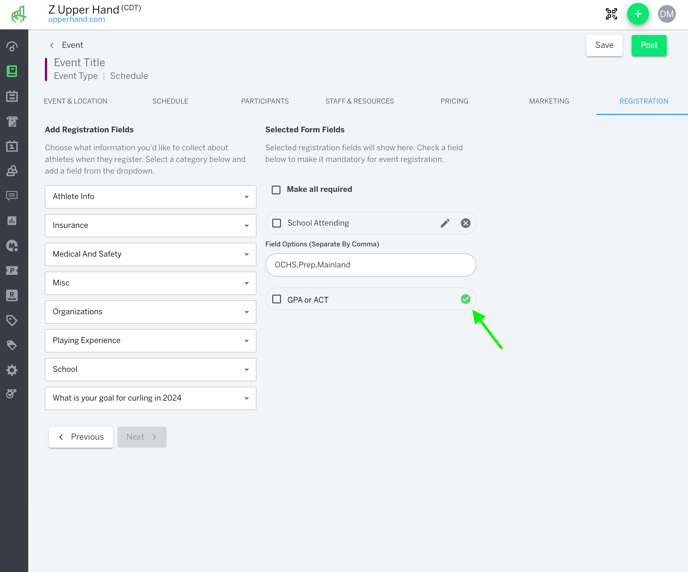The width and height of the screenshot is (688, 572).
Task: Mark GPA or ACT as required
Action: click(276, 299)
